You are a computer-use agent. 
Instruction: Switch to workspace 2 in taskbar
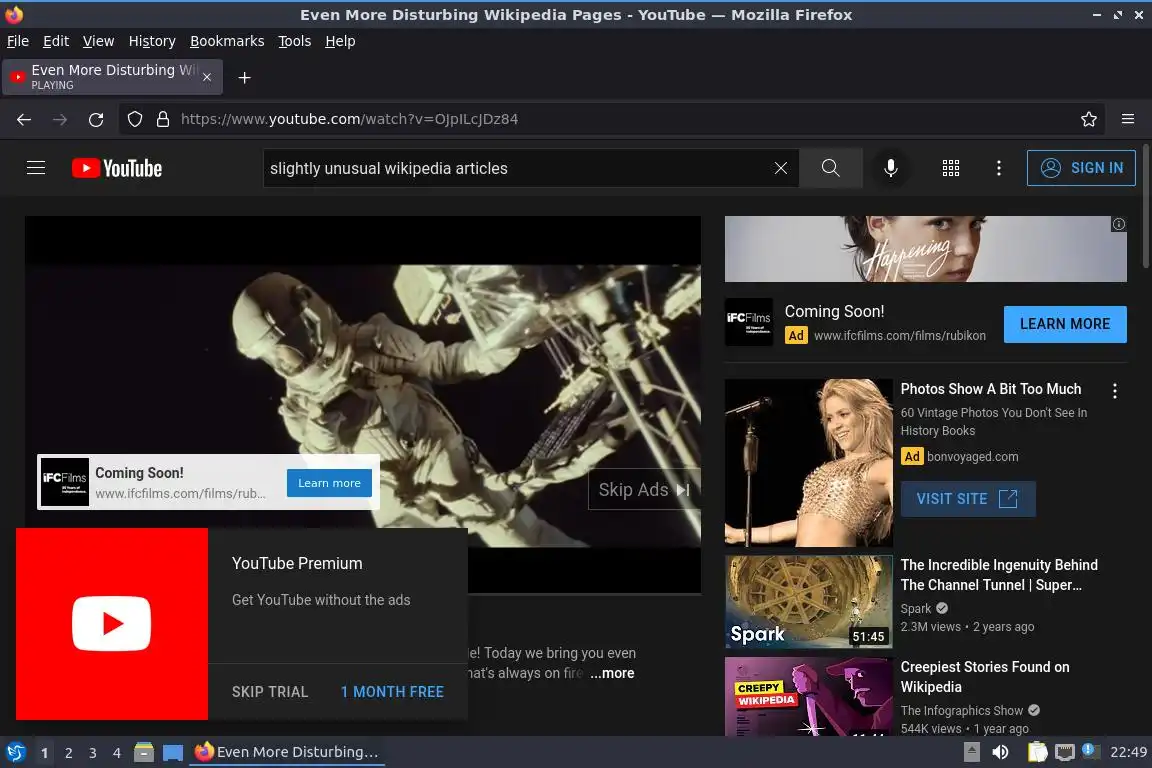(68, 753)
